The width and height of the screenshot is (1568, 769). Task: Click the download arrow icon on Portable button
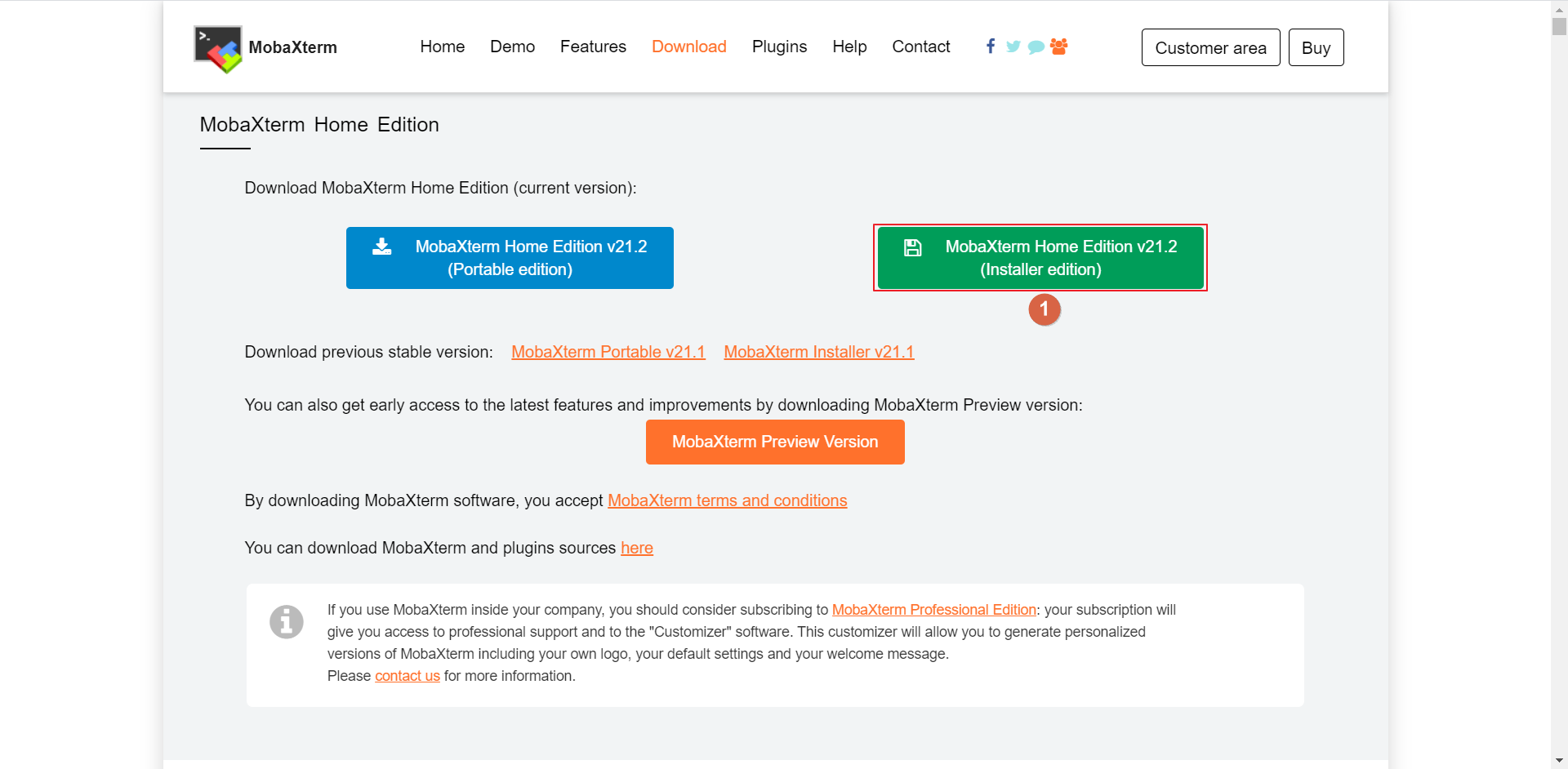(382, 247)
